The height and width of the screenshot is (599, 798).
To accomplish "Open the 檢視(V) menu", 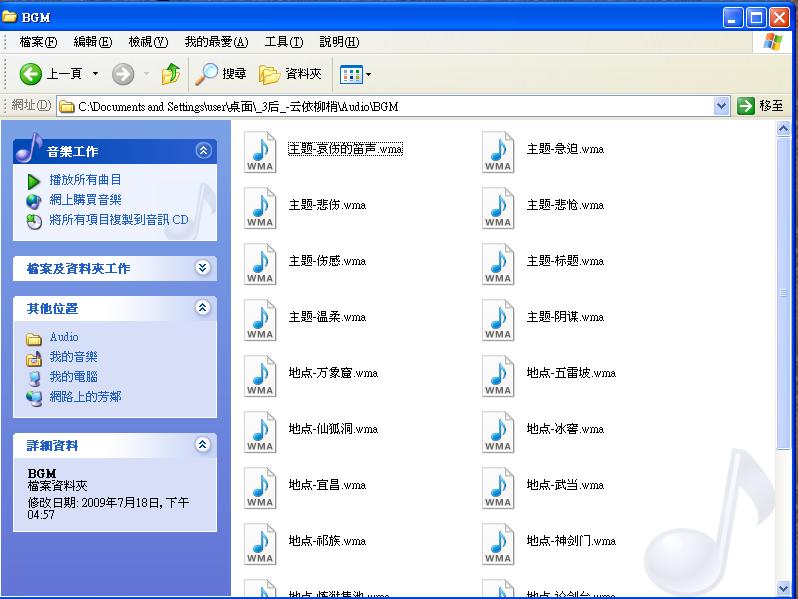I will point(148,42).
